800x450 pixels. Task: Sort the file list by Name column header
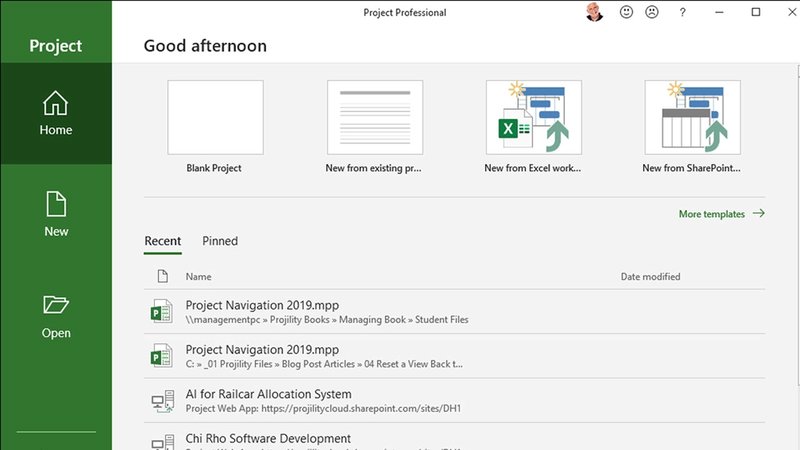(198, 277)
